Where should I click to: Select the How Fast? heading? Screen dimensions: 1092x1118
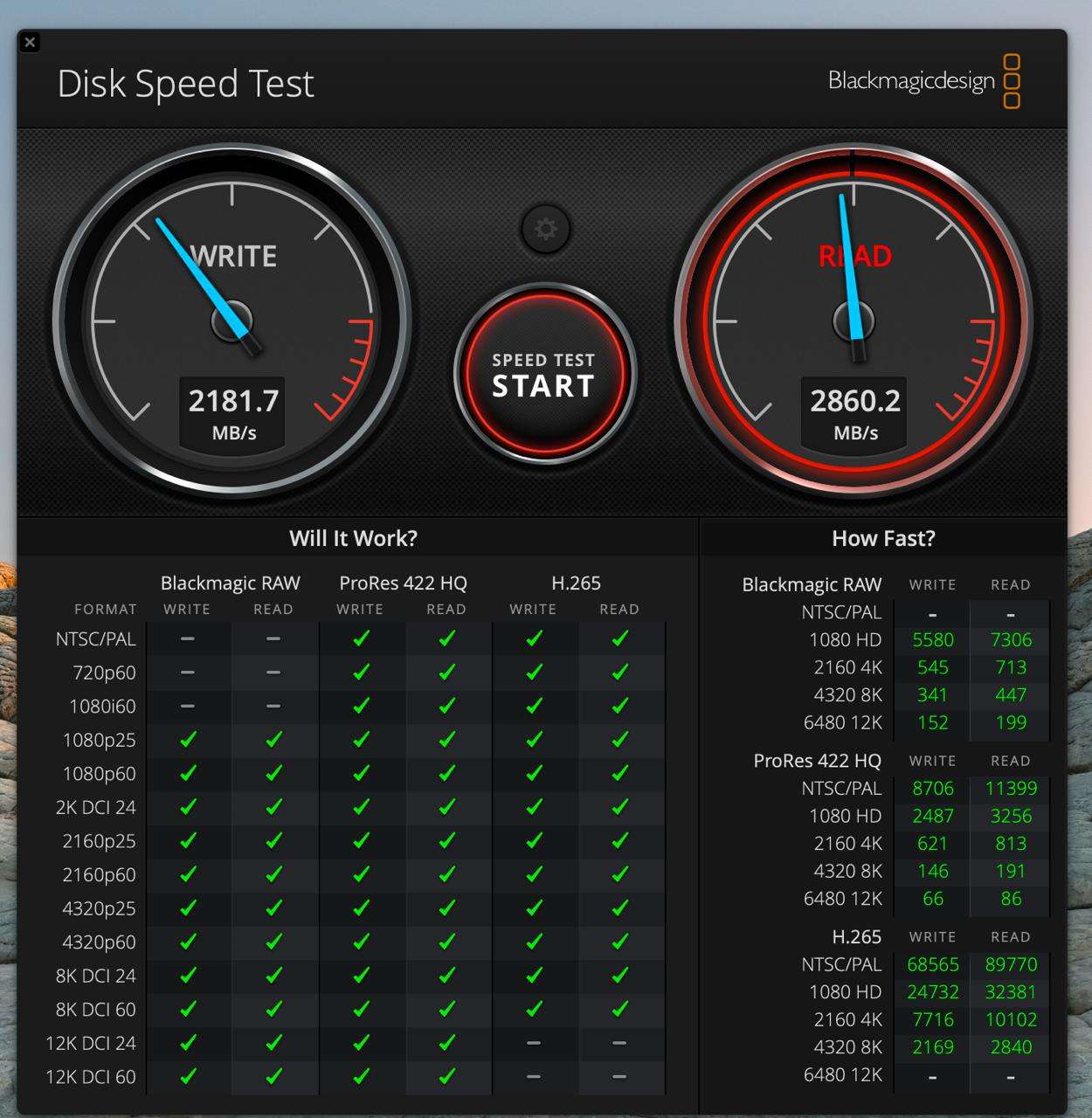click(883, 538)
